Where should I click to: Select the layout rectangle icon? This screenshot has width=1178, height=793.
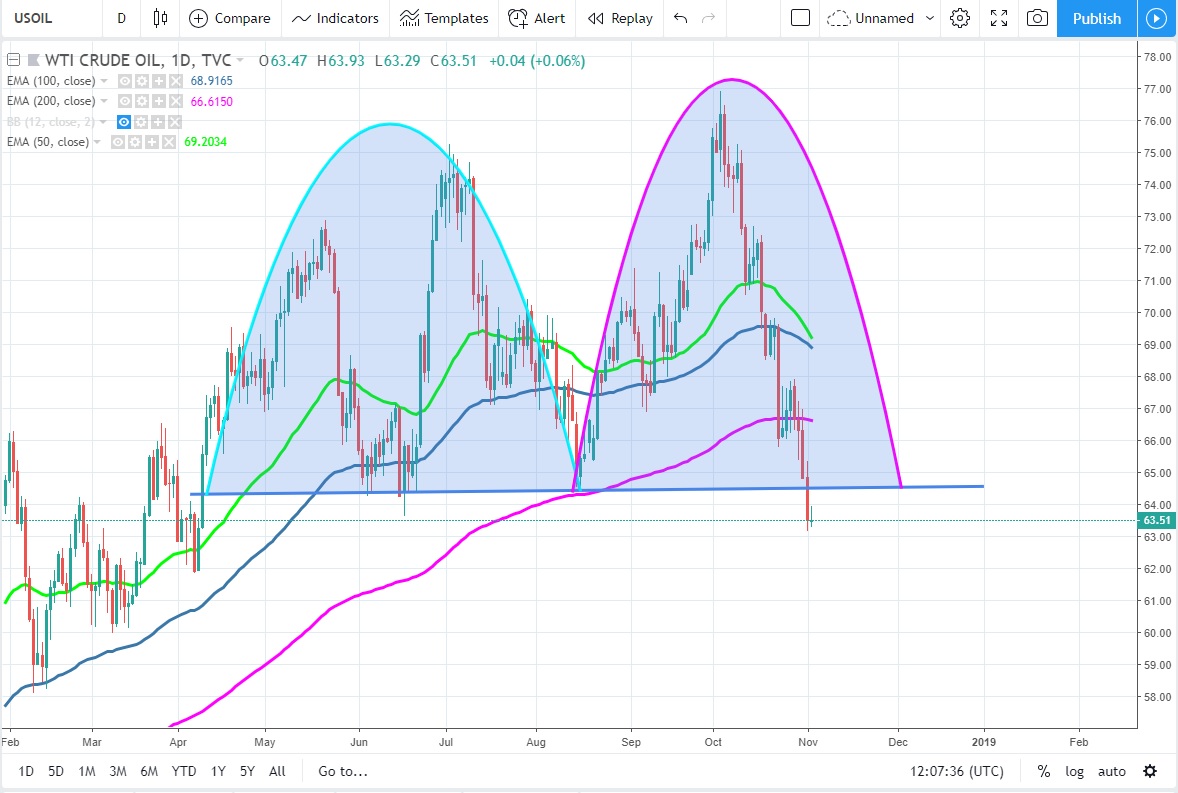[799, 18]
